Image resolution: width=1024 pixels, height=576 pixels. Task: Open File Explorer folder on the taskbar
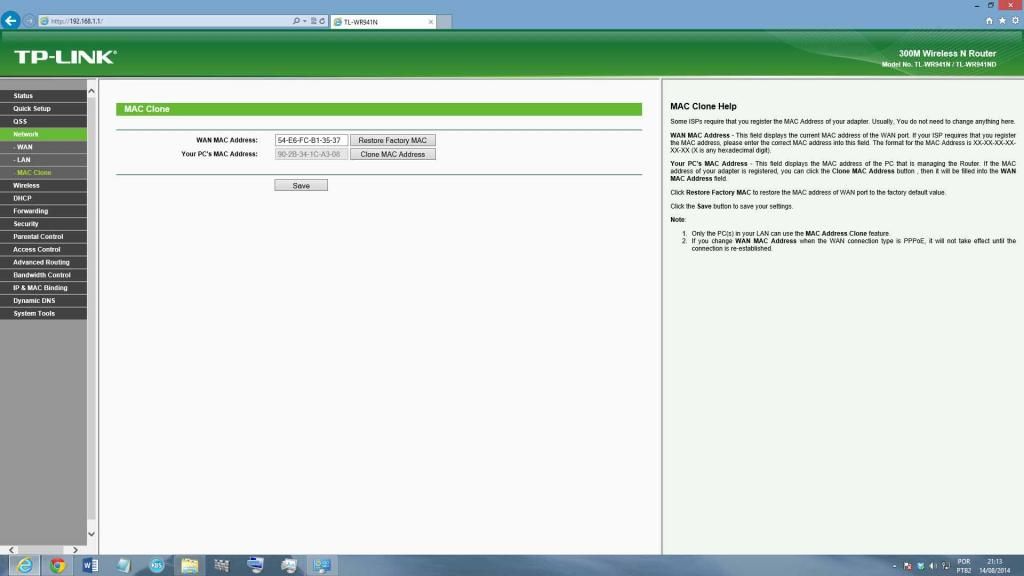click(x=189, y=566)
